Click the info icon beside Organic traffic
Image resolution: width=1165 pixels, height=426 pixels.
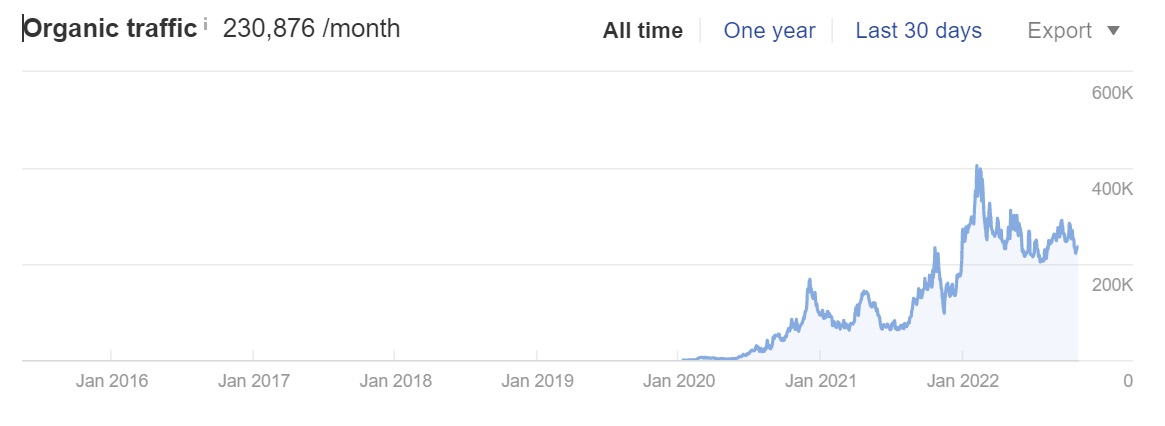[205, 24]
